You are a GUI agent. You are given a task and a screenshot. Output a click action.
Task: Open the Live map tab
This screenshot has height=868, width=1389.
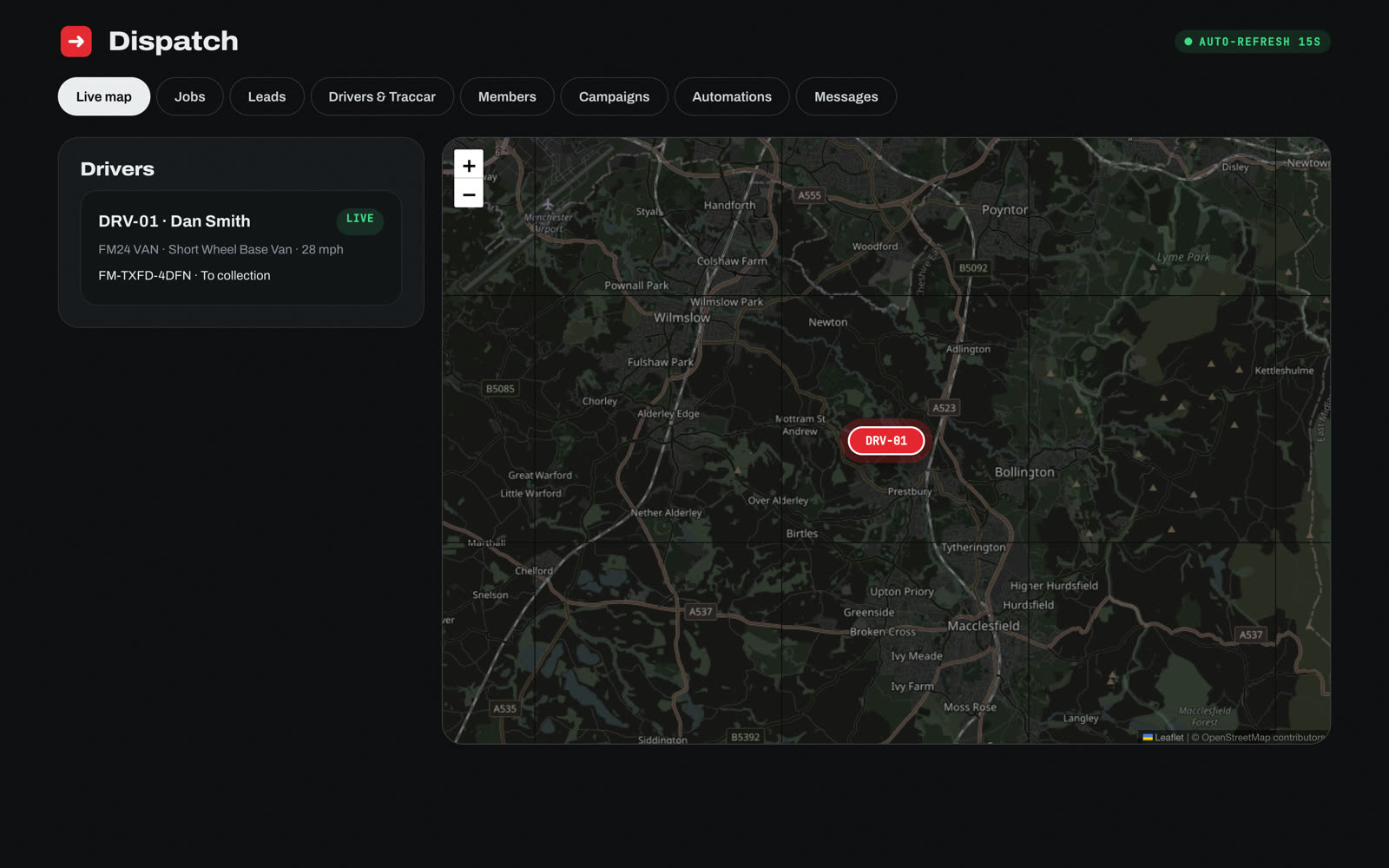pyautogui.click(x=104, y=96)
